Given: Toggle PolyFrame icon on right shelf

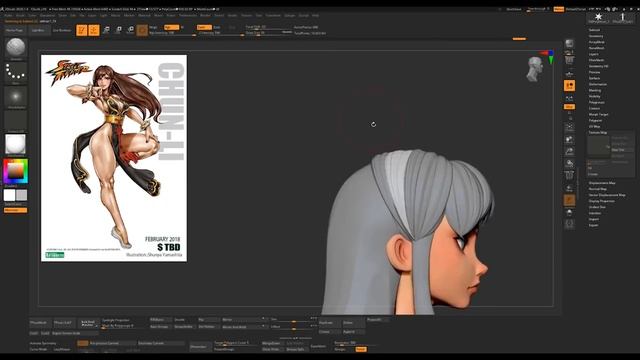Looking at the screenshot, I should click(569, 176).
